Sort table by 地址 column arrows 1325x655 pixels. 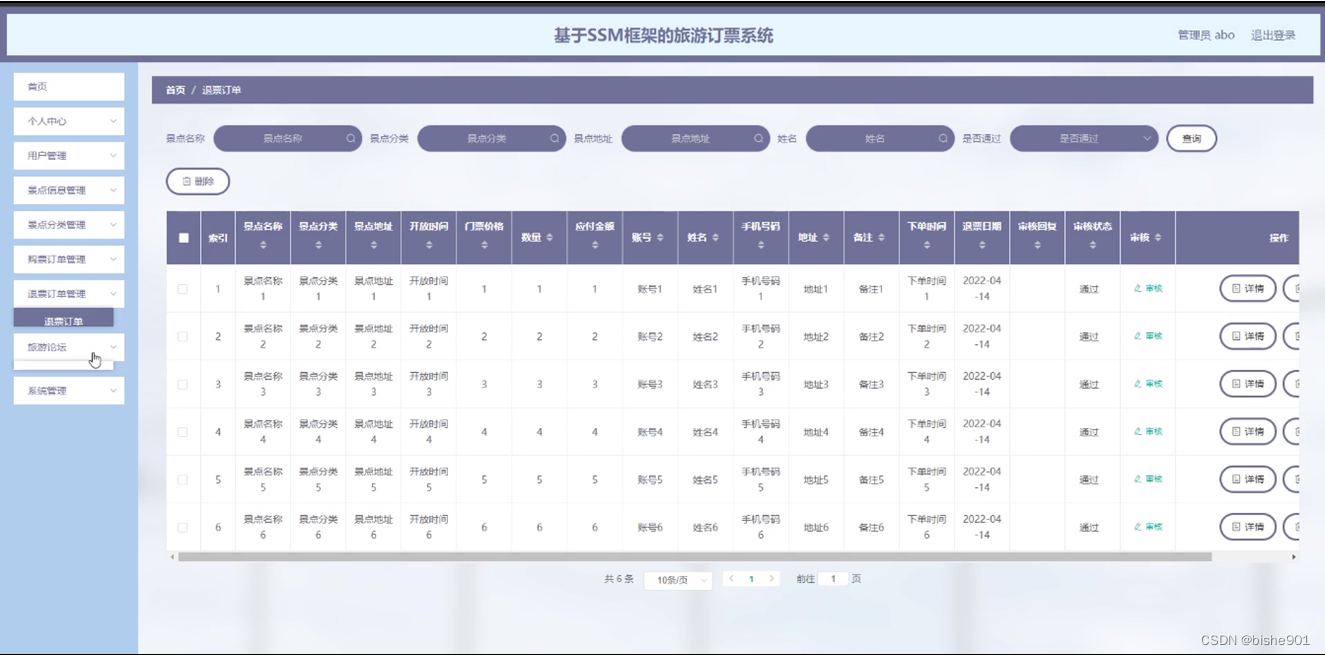(x=827, y=238)
